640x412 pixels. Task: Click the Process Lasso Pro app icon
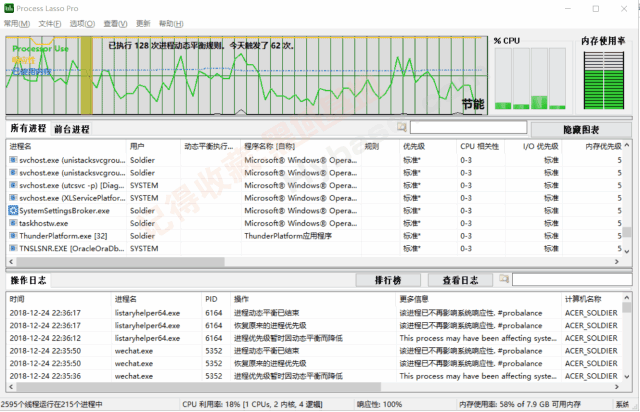[9, 8]
